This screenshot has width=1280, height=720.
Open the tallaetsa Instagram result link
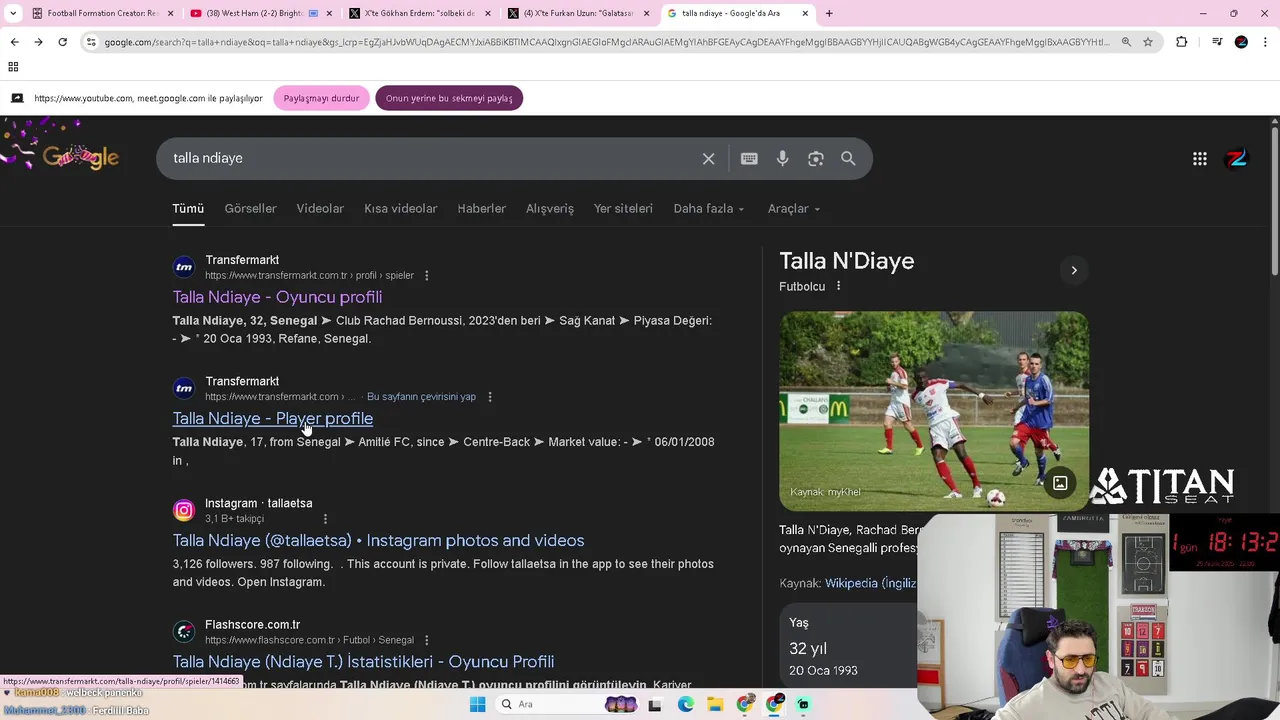click(378, 540)
